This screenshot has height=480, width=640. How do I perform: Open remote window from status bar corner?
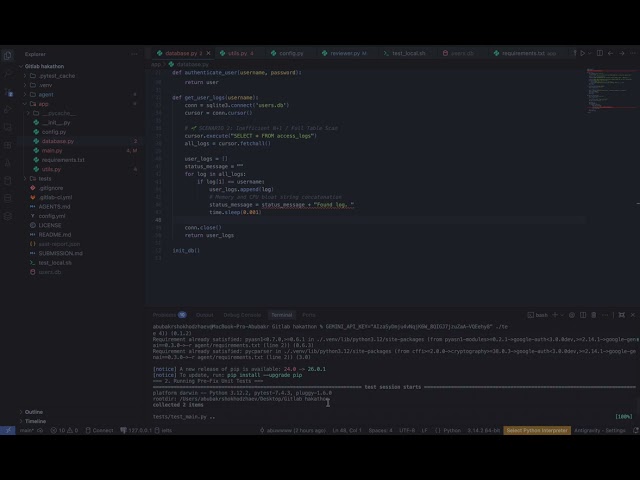click(8, 430)
